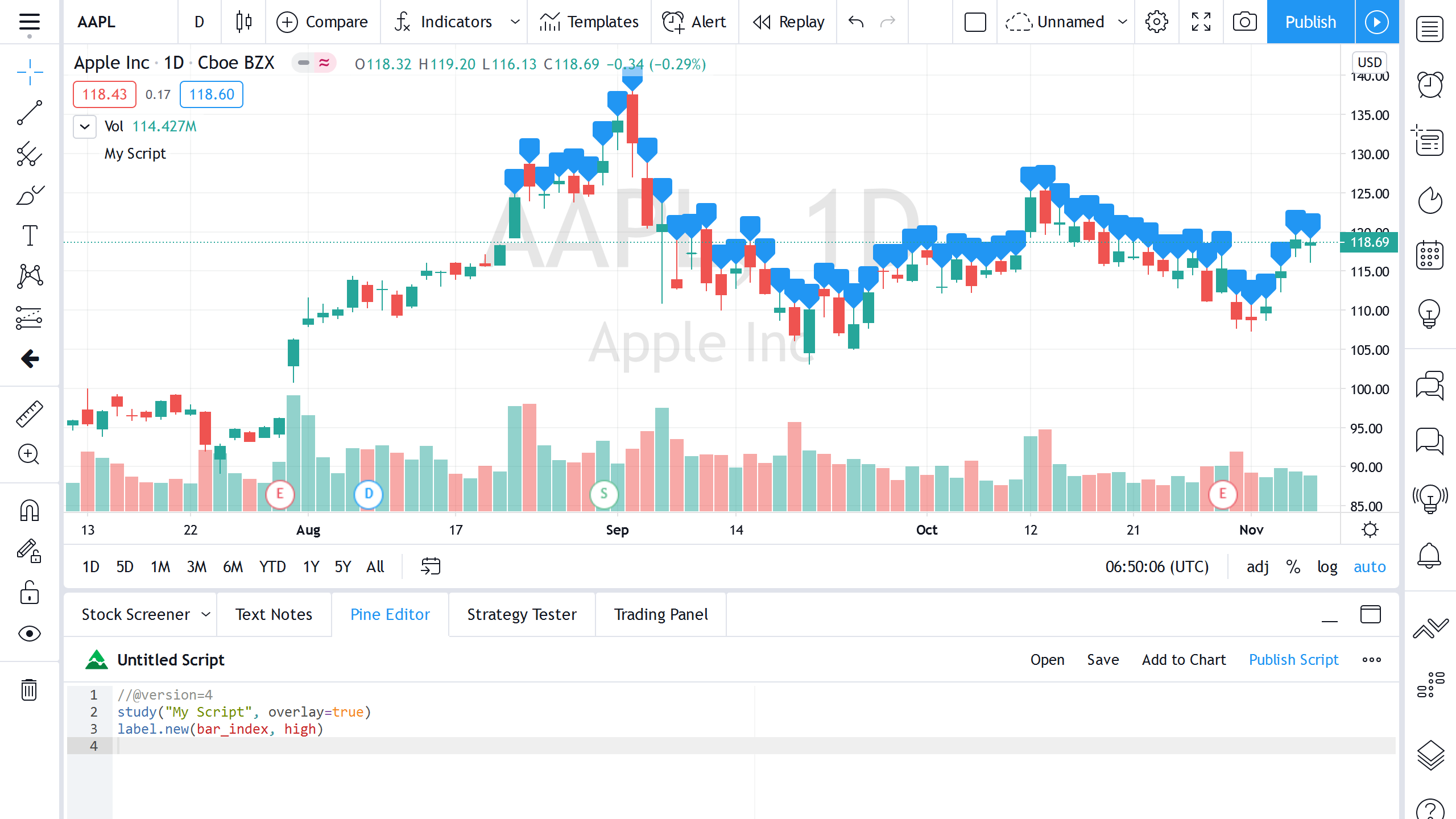Select the ruler measure tool

click(x=30, y=413)
